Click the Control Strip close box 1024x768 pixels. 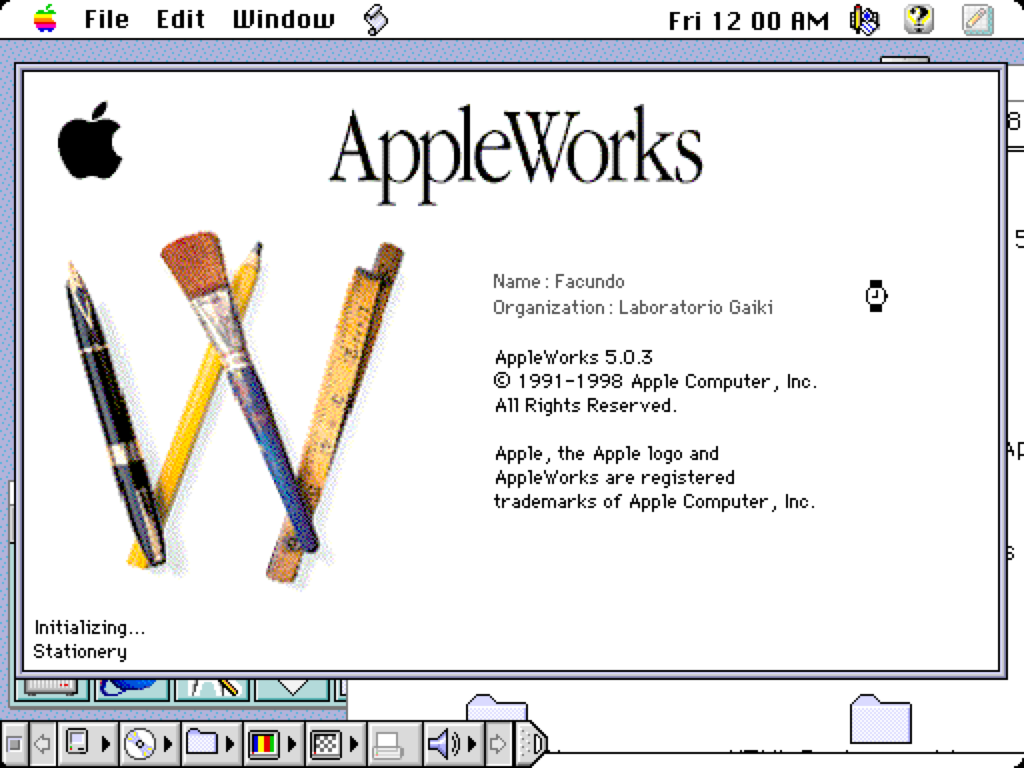(14, 744)
